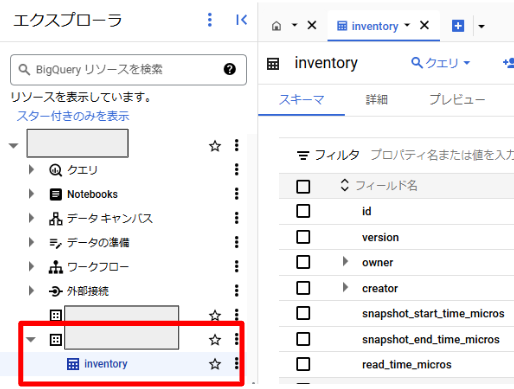Click スター付きのみを表示 link
The image size is (514, 389).
pyautogui.click(x=73, y=116)
